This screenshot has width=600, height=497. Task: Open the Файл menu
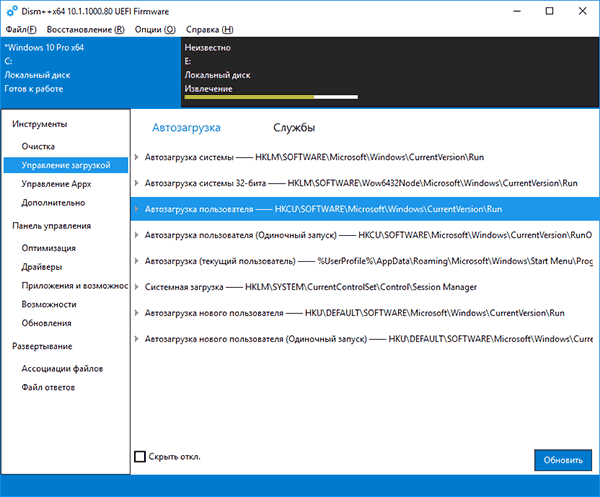click(x=21, y=29)
